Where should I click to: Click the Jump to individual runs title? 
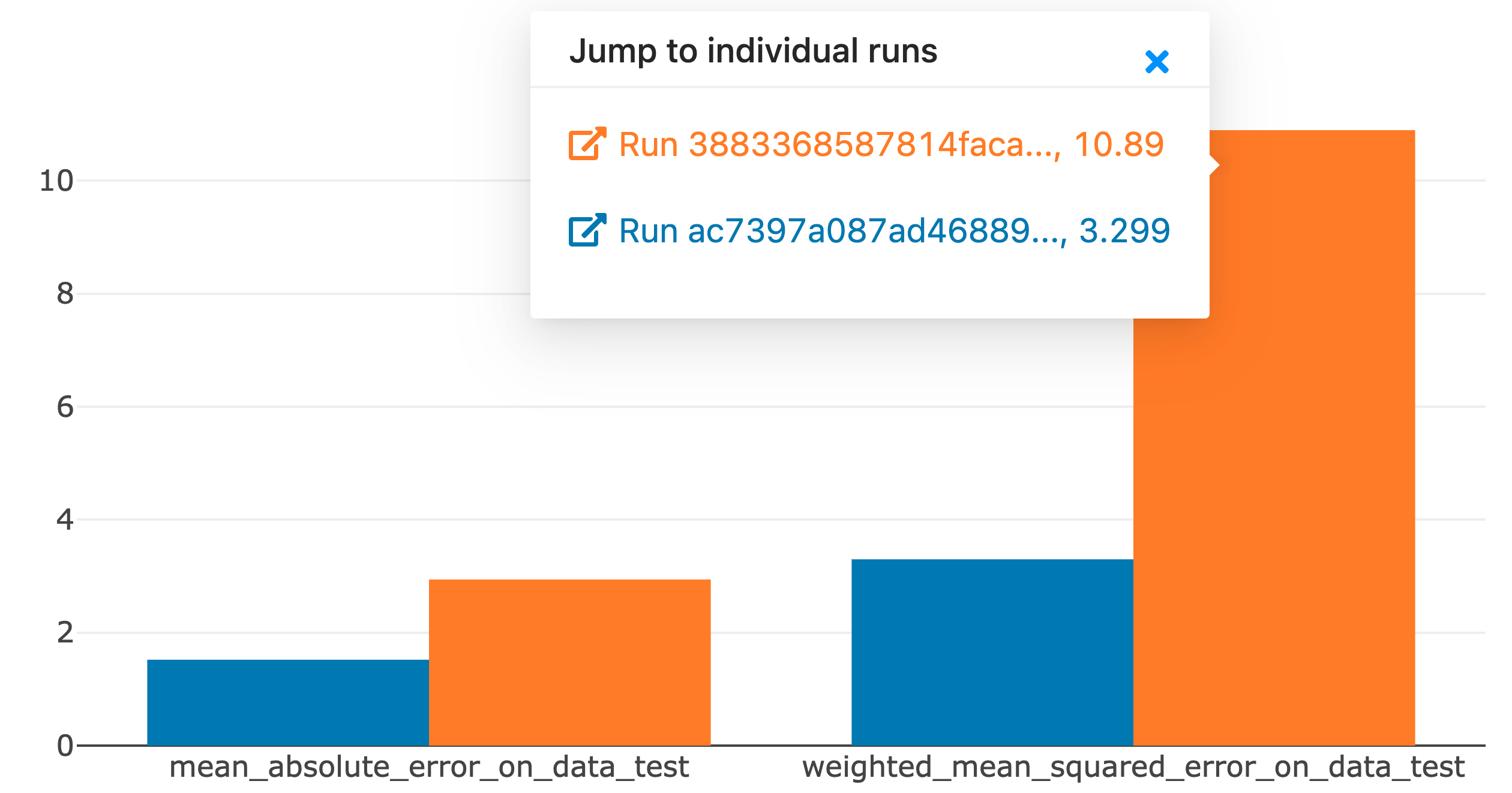(753, 52)
